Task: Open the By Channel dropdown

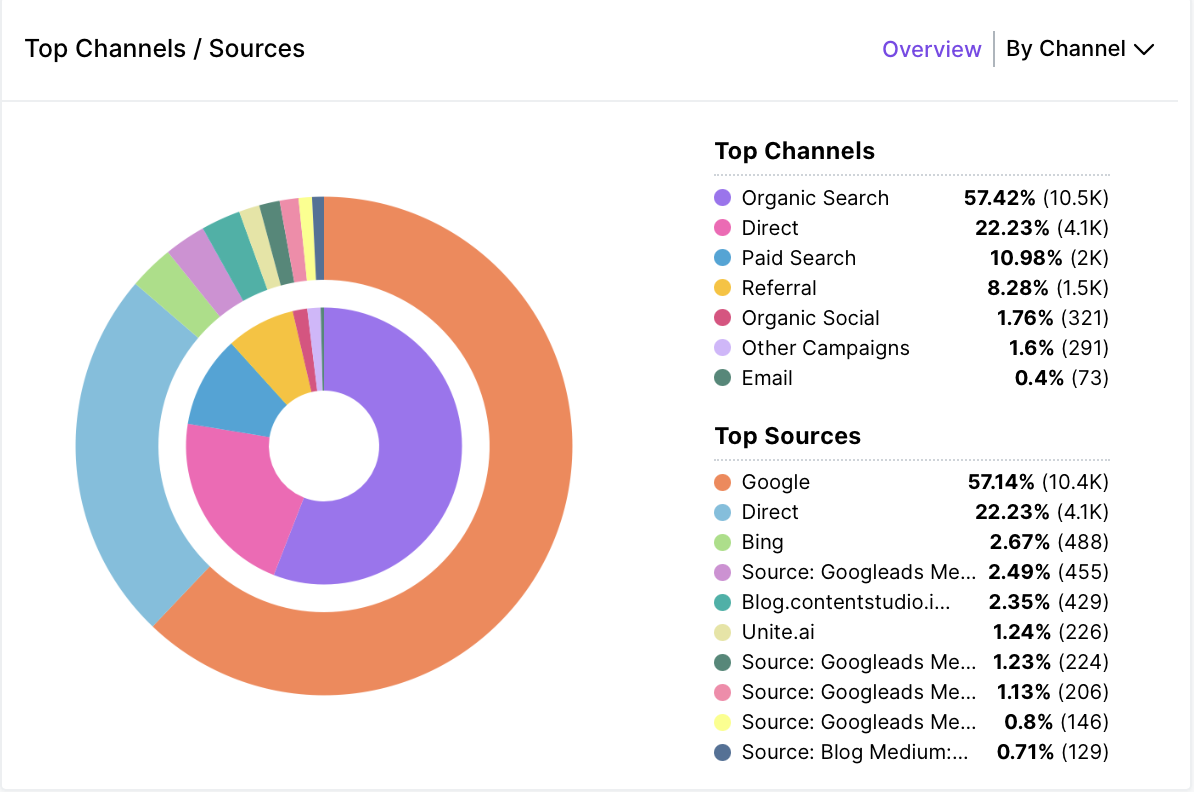Action: click(1081, 48)
